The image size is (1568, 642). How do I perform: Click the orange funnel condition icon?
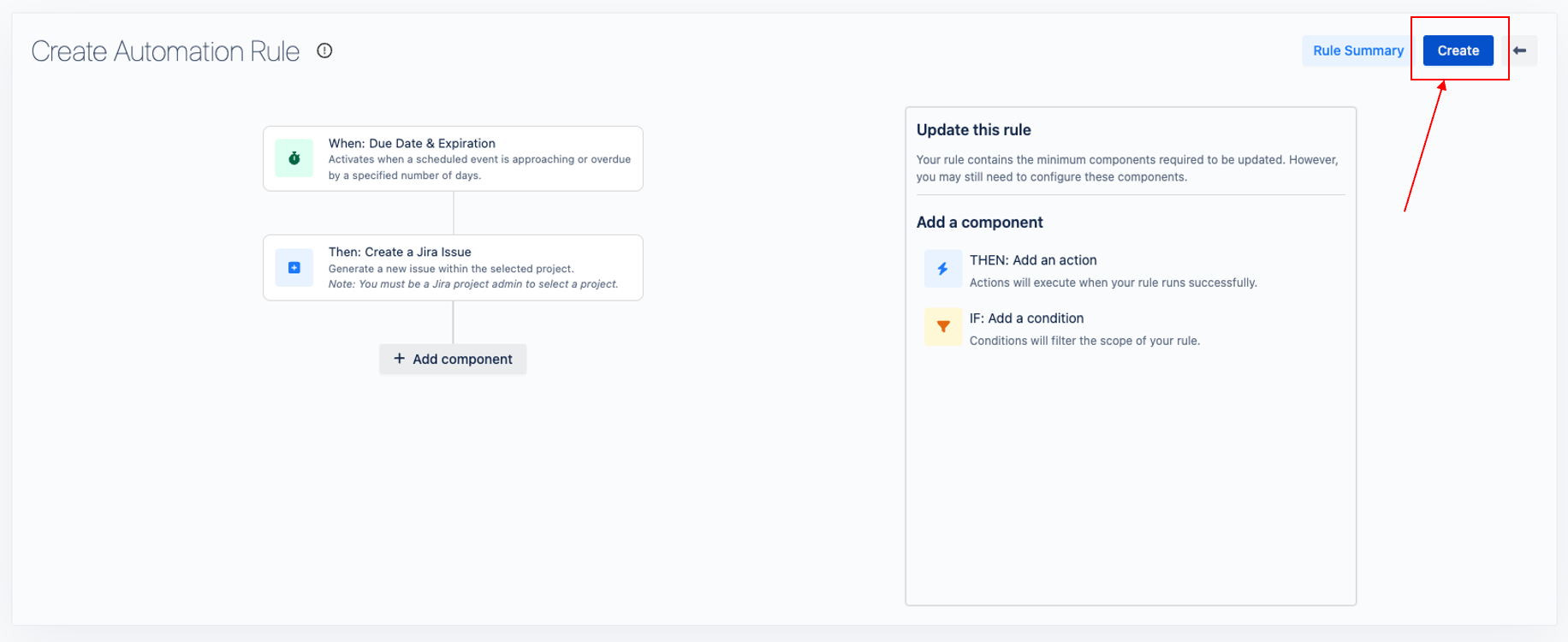tap(942, 326)
